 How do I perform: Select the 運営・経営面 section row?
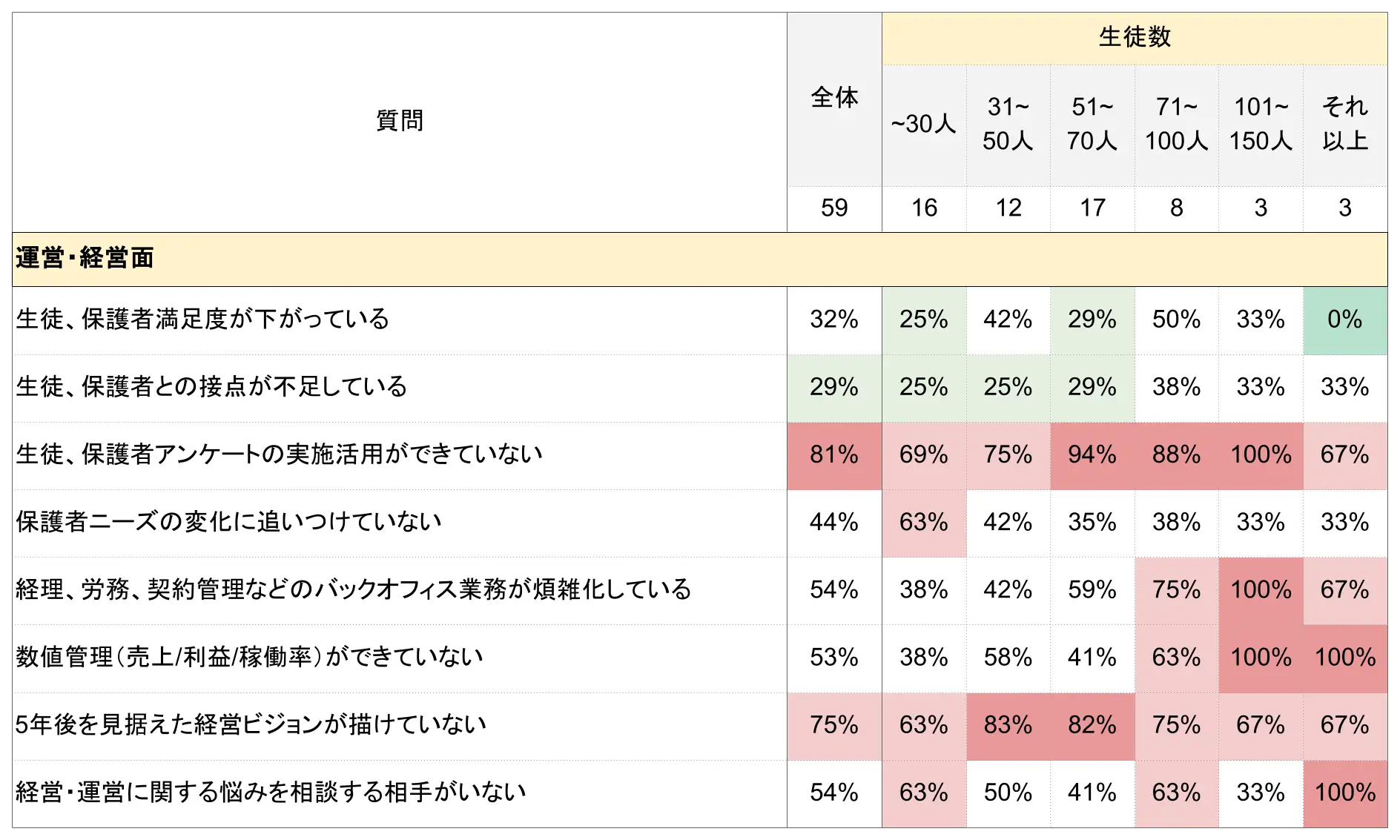(x=85, y=259)
